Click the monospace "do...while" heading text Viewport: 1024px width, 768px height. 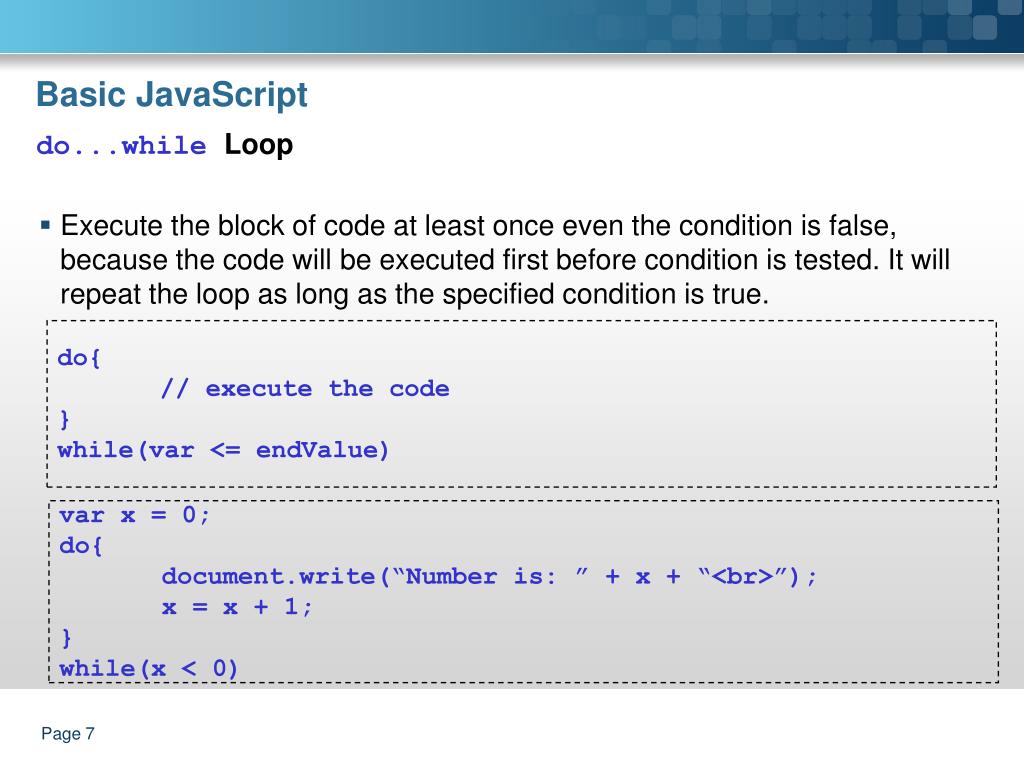tap(121, 146)
